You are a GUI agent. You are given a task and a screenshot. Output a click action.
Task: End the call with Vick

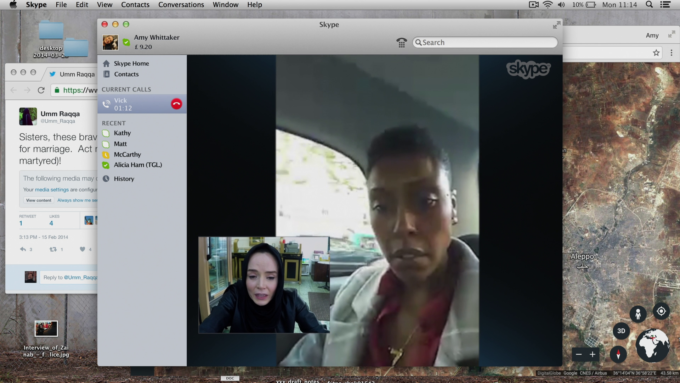(177, 104)
